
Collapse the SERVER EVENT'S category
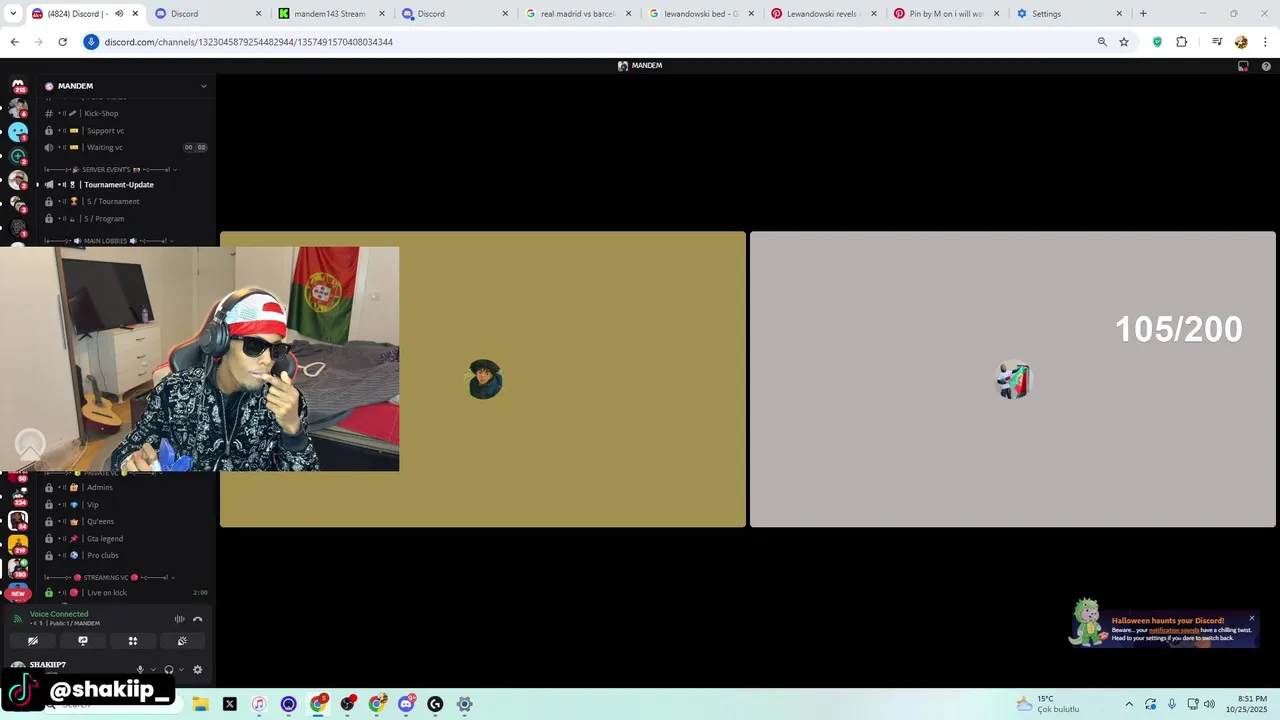coord(110,170)
